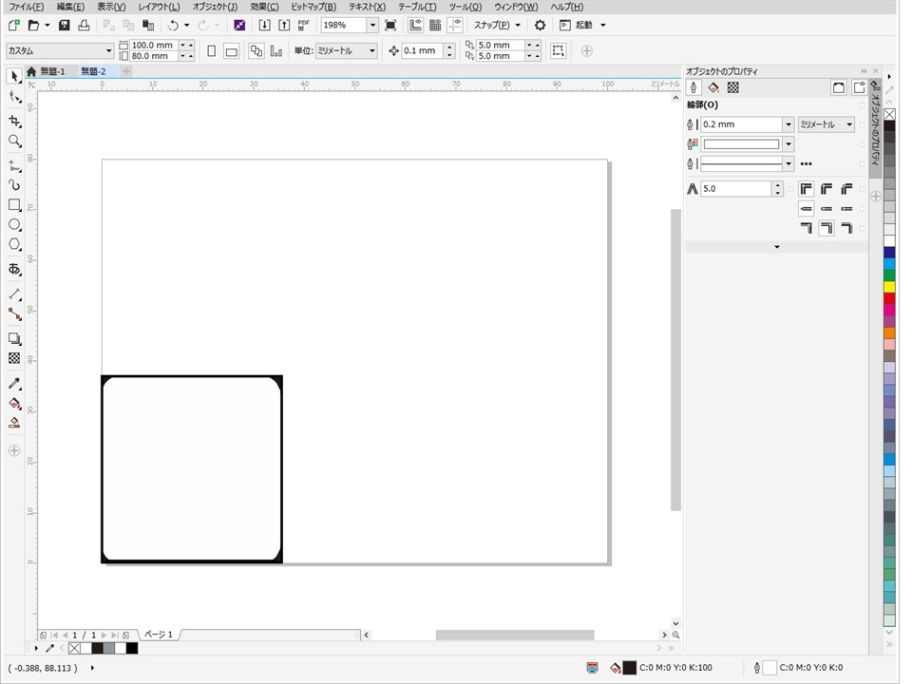Select the Pick tool arrow

click(15, 76)
